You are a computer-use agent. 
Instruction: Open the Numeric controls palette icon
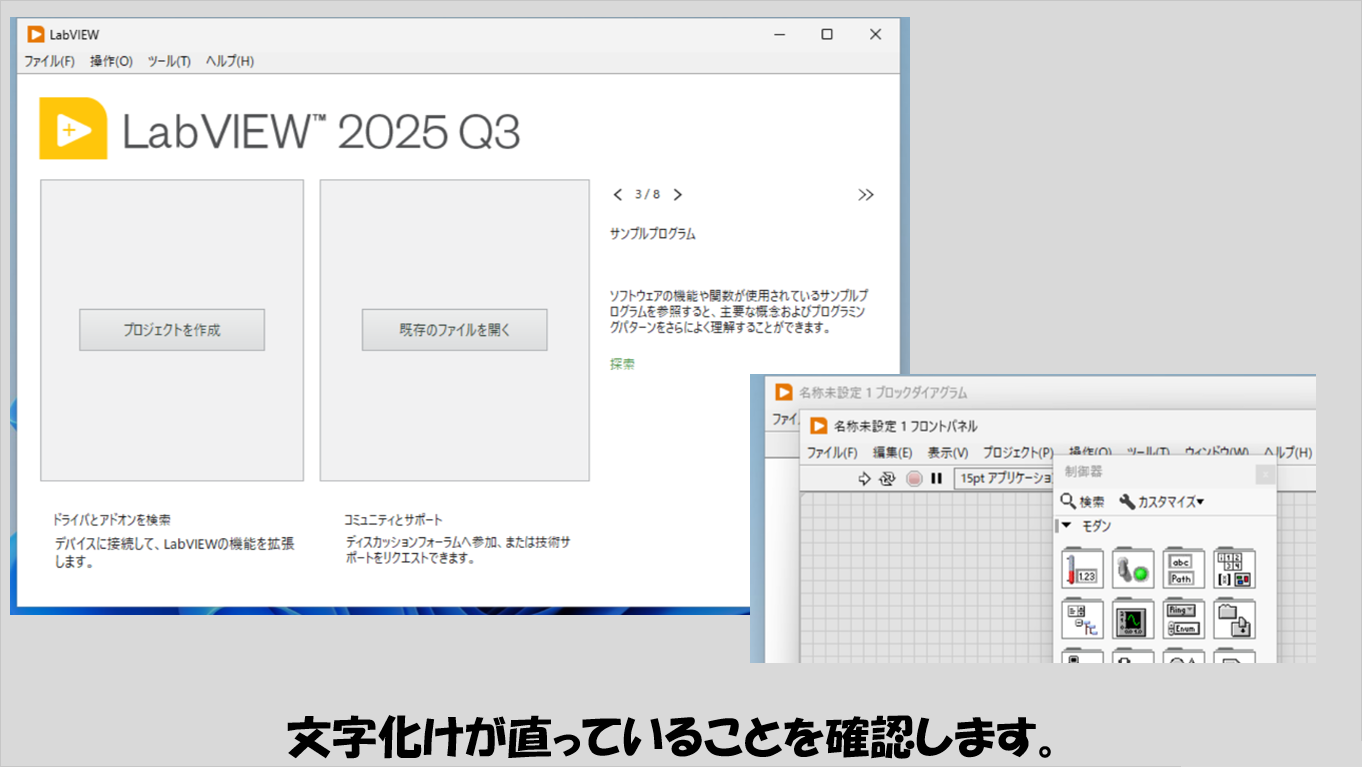click(1082, 569)
